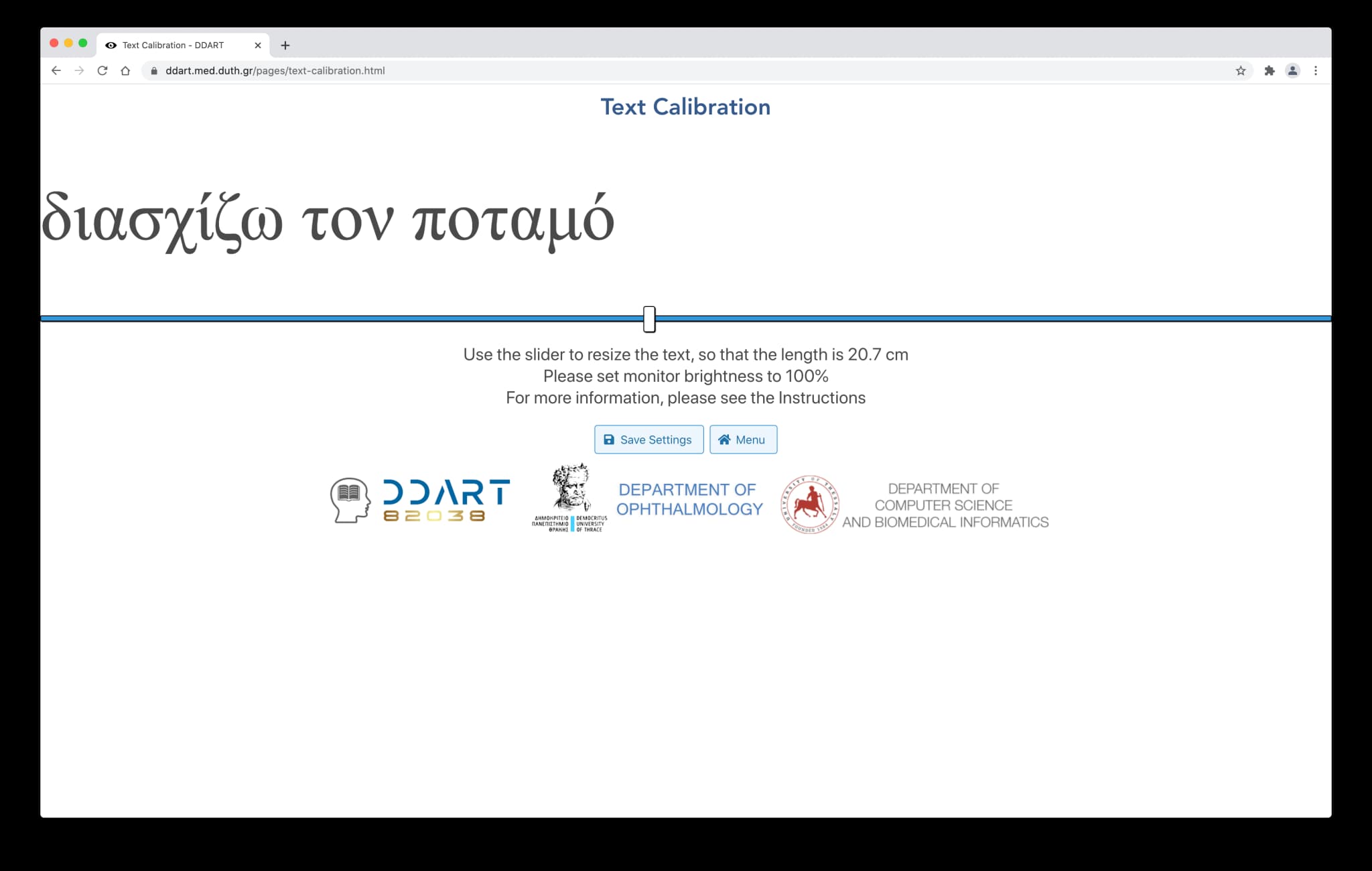Reload the Text Calibration page
1372x871 pixels.
coord(102,70)
